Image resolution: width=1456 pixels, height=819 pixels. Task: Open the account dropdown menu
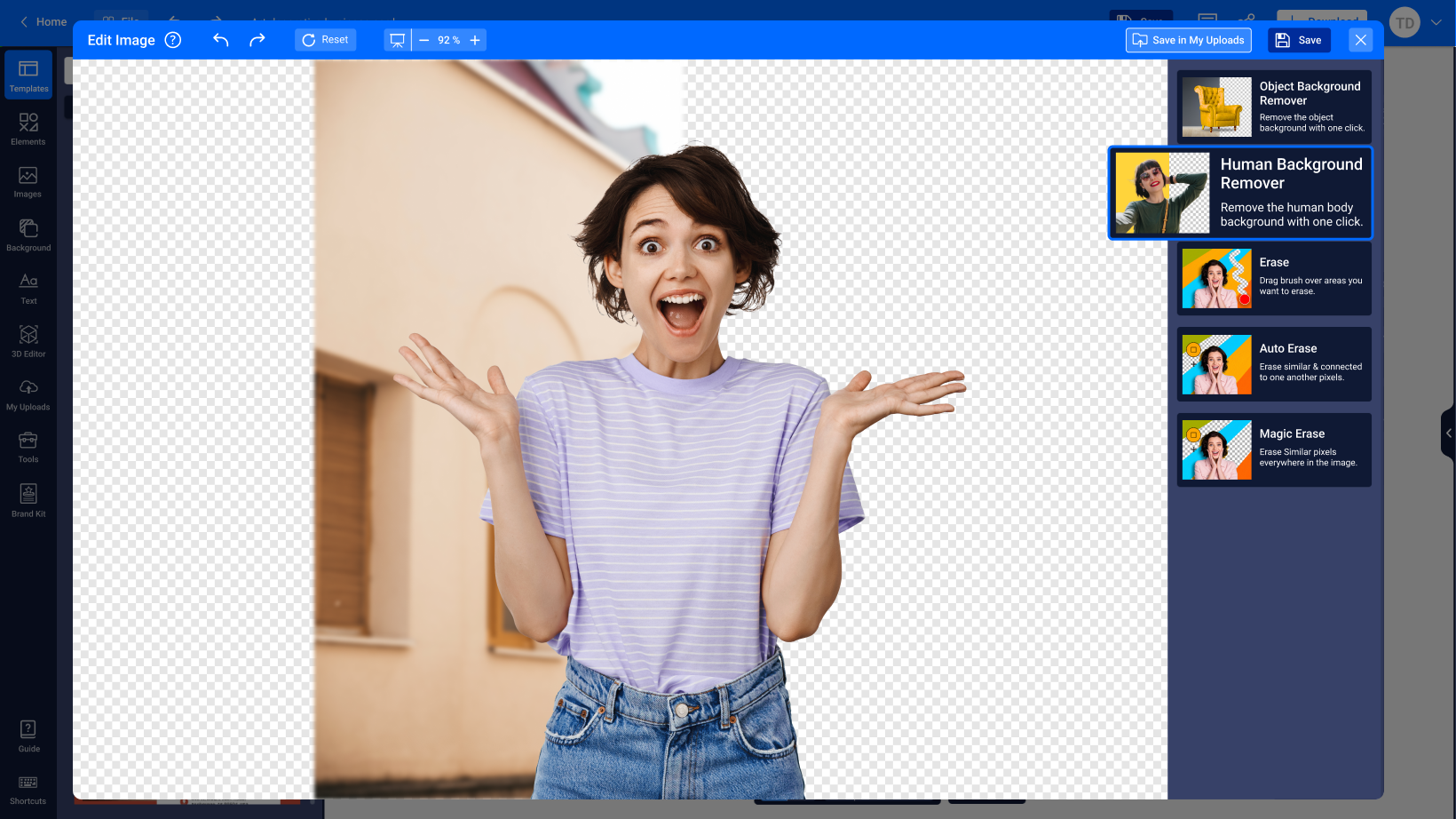point(1436,22)
